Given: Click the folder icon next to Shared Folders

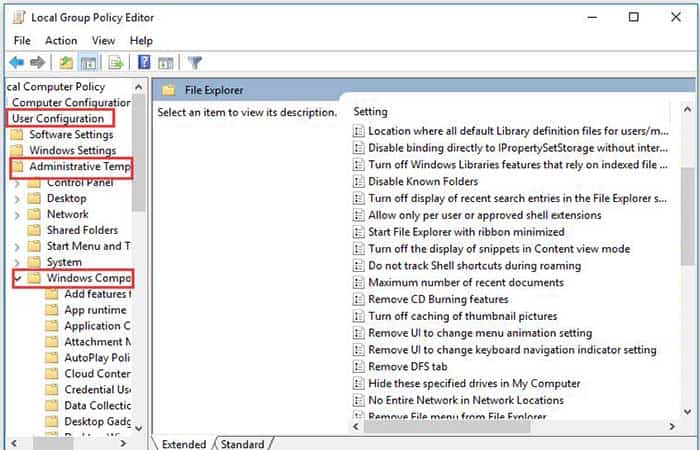Looking at the screenshot, I should pyautogui.click(x=34, y=230).
